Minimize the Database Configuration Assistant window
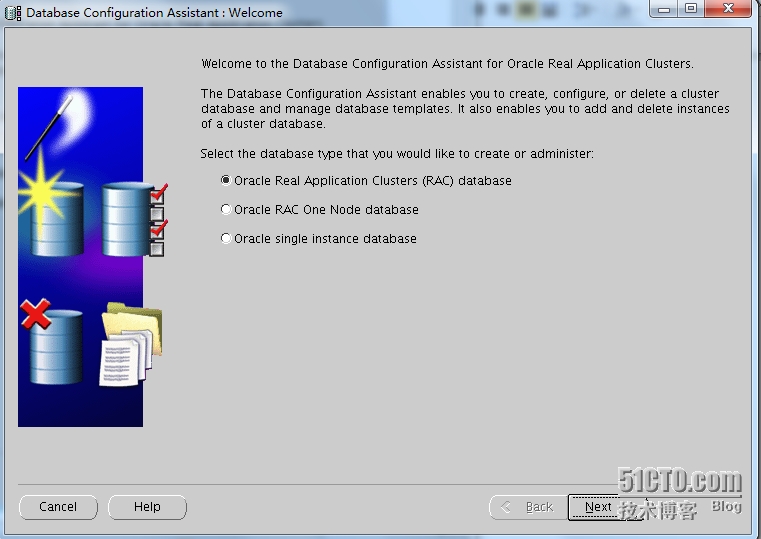 [664, 9]
